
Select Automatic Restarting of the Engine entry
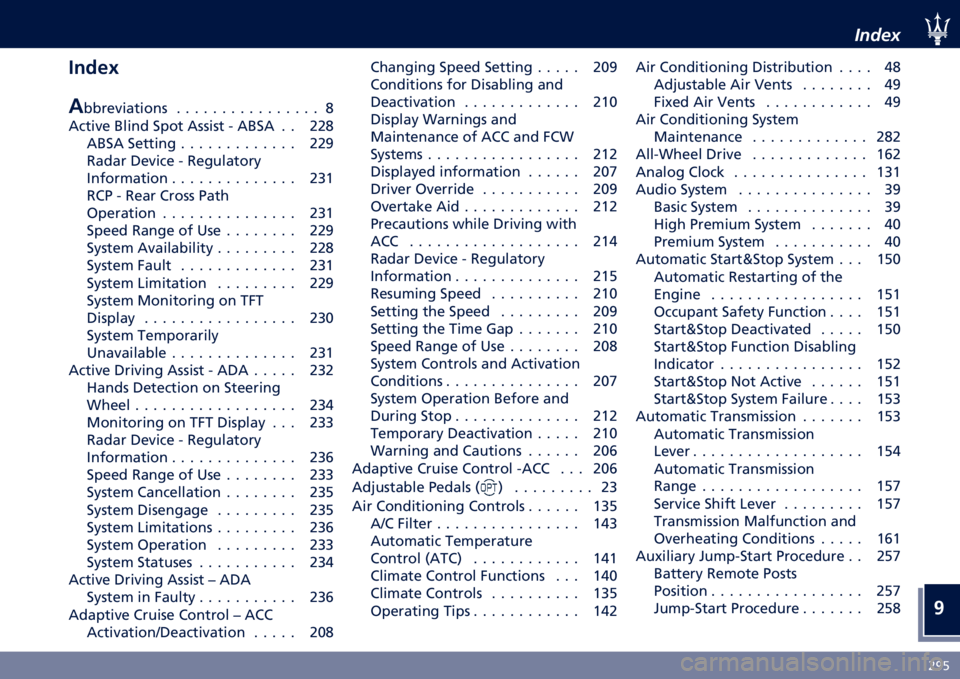click(x=777, y=285)
